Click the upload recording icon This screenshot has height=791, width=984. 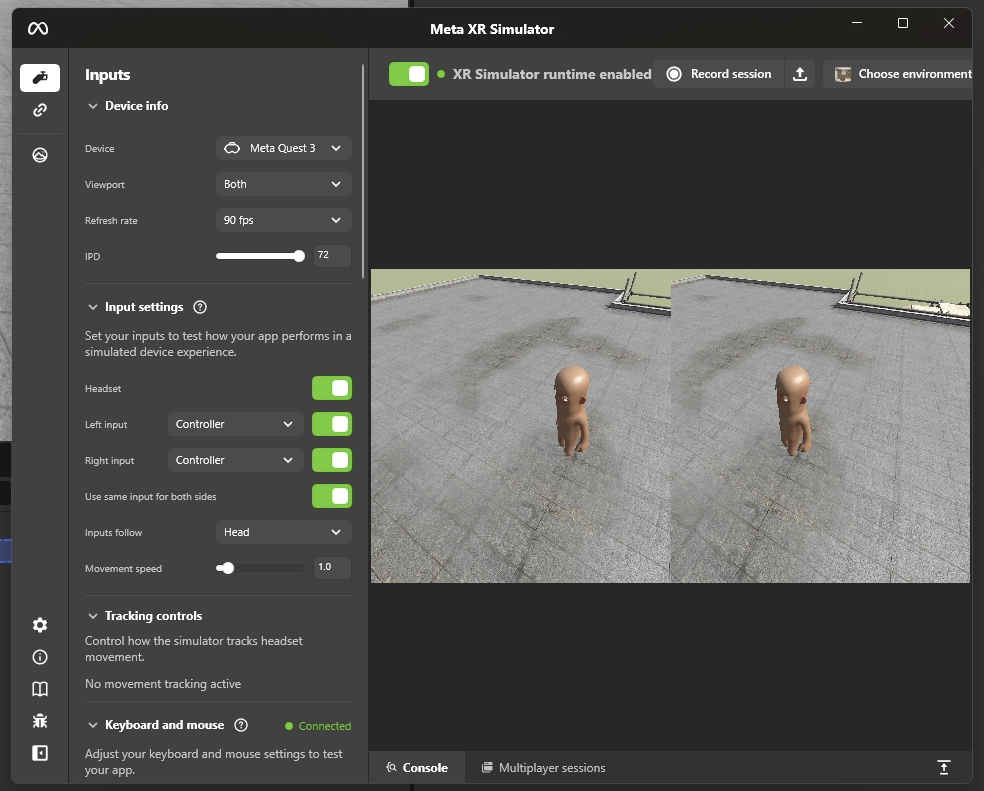tap(800, 74)
